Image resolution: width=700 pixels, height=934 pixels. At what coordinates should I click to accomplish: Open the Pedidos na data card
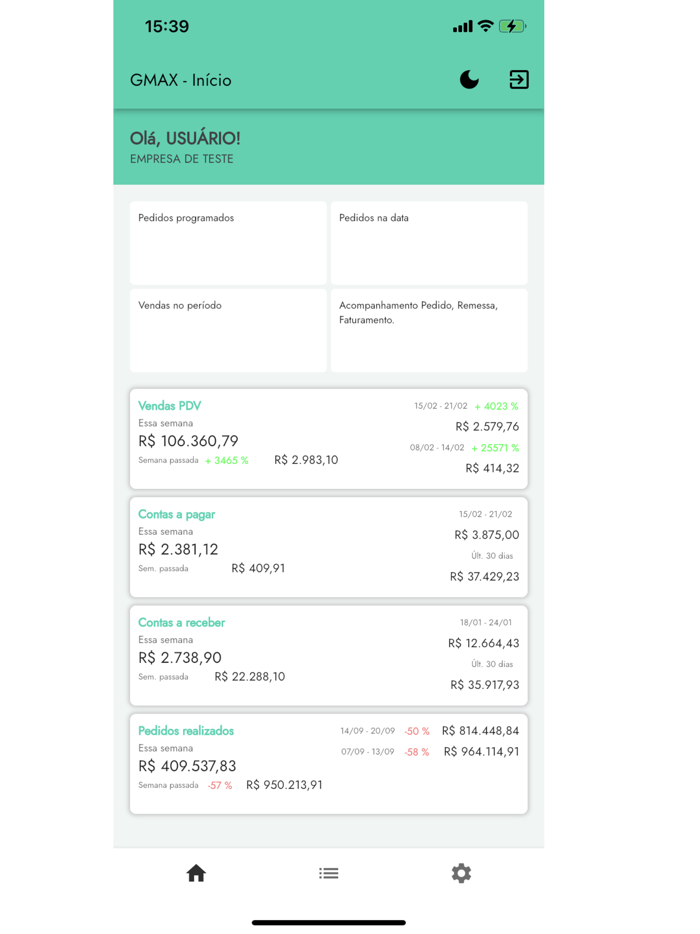pos(428,242)
